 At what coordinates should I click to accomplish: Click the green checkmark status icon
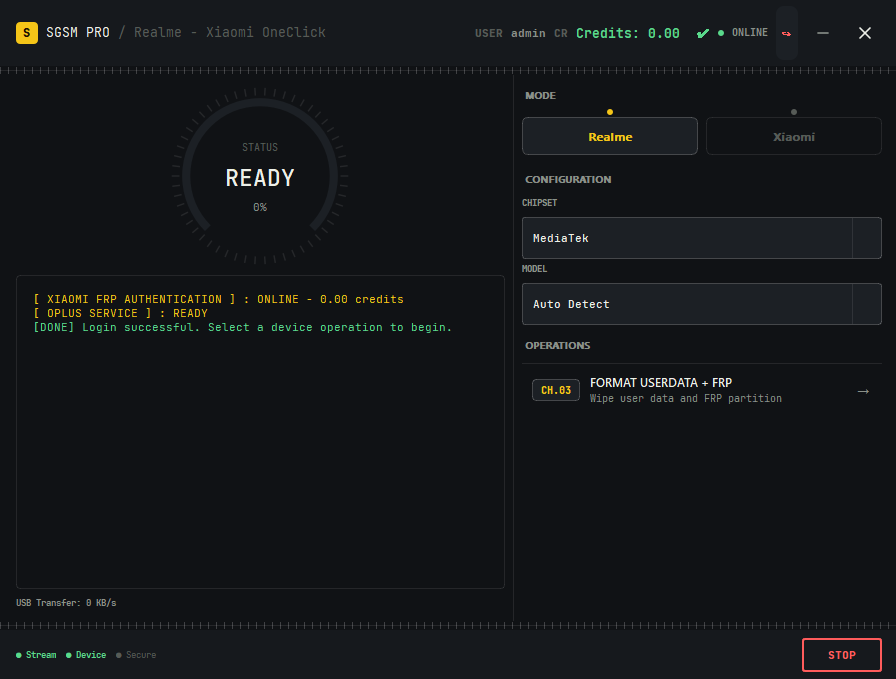[x=703, y=33]
